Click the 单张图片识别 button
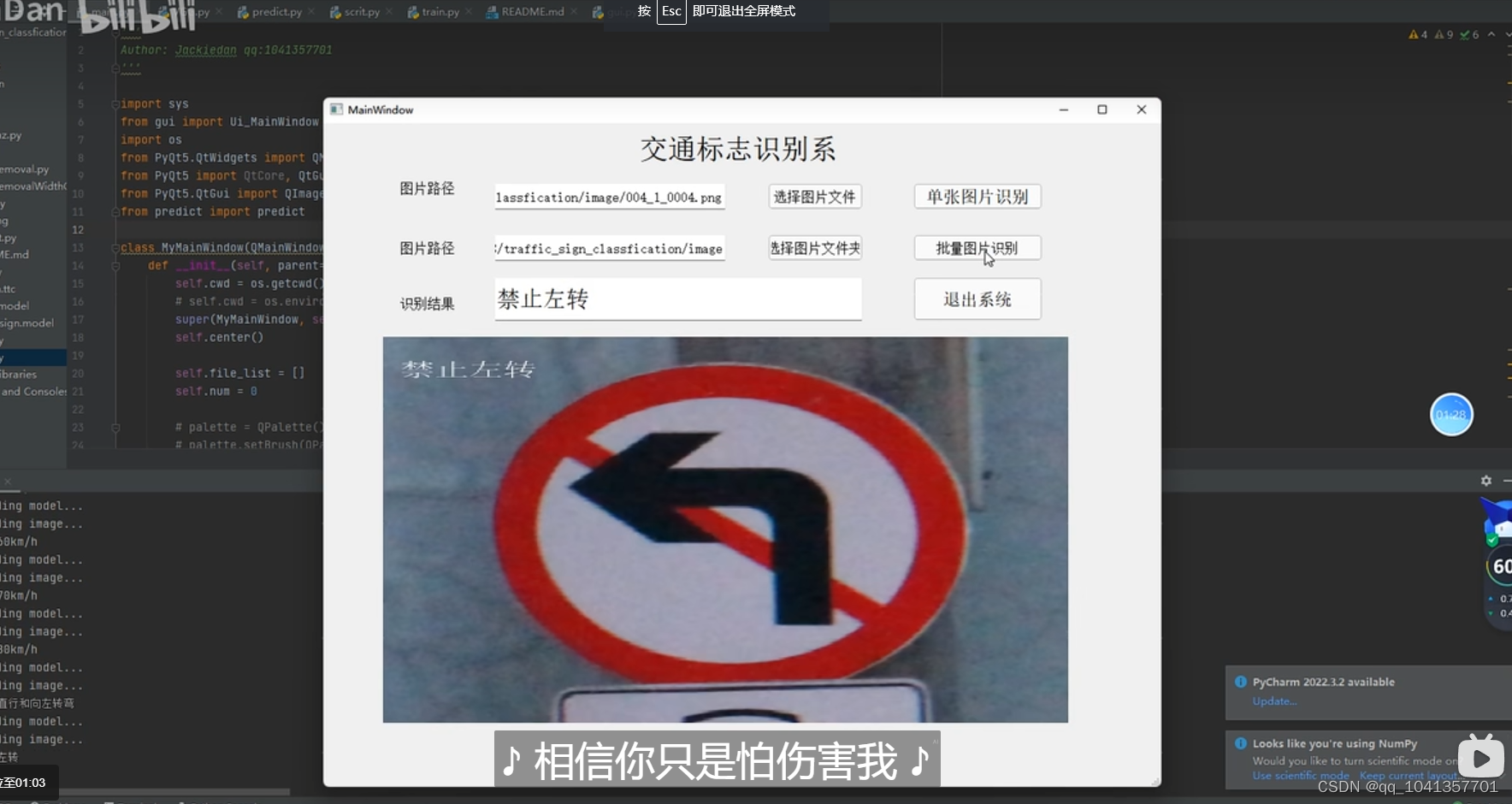 point(977,197)
